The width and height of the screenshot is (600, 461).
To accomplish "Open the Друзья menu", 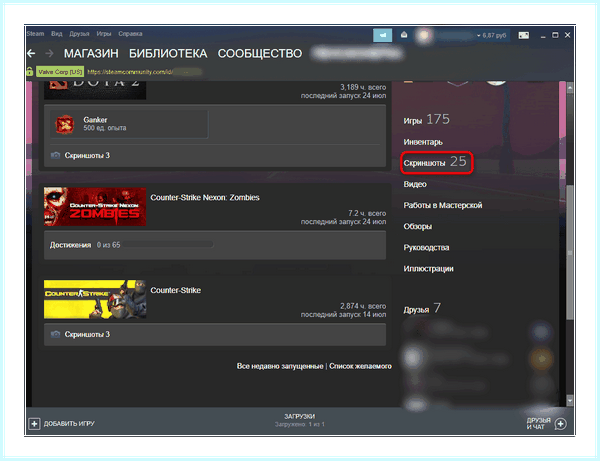I will click(x=79, y=34).
